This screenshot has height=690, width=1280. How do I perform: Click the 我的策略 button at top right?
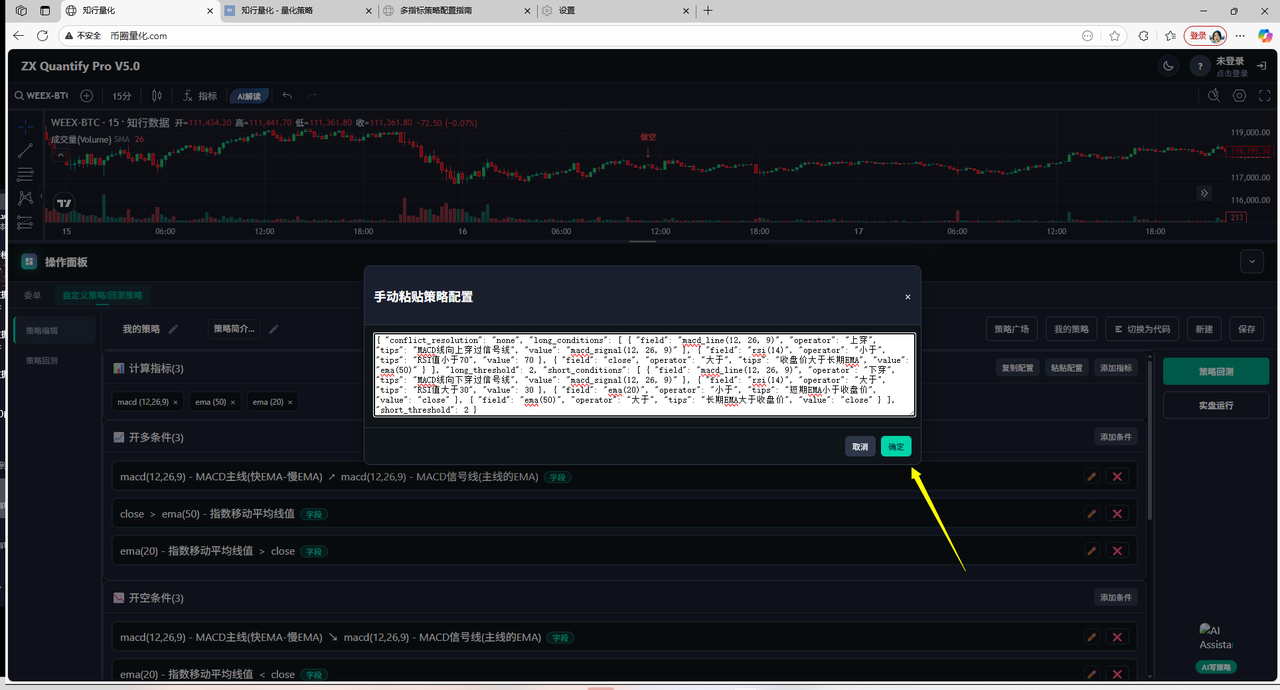(x=1071, y=329)
